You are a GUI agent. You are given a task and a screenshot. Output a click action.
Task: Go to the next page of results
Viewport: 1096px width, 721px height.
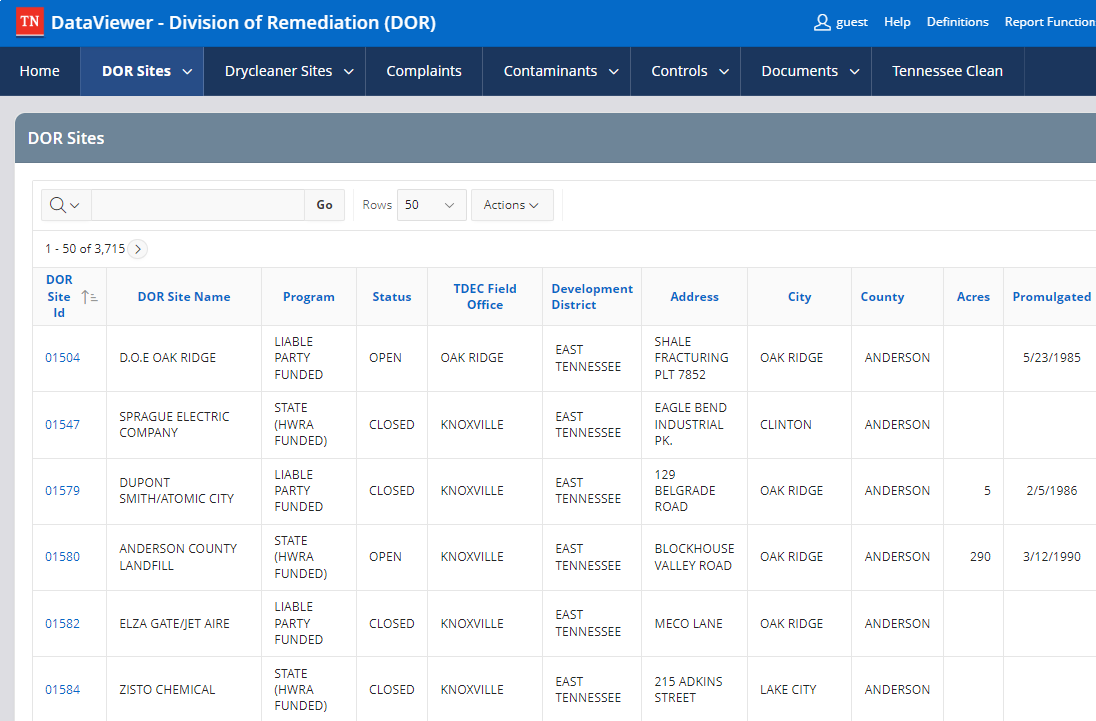coord(137,249)
